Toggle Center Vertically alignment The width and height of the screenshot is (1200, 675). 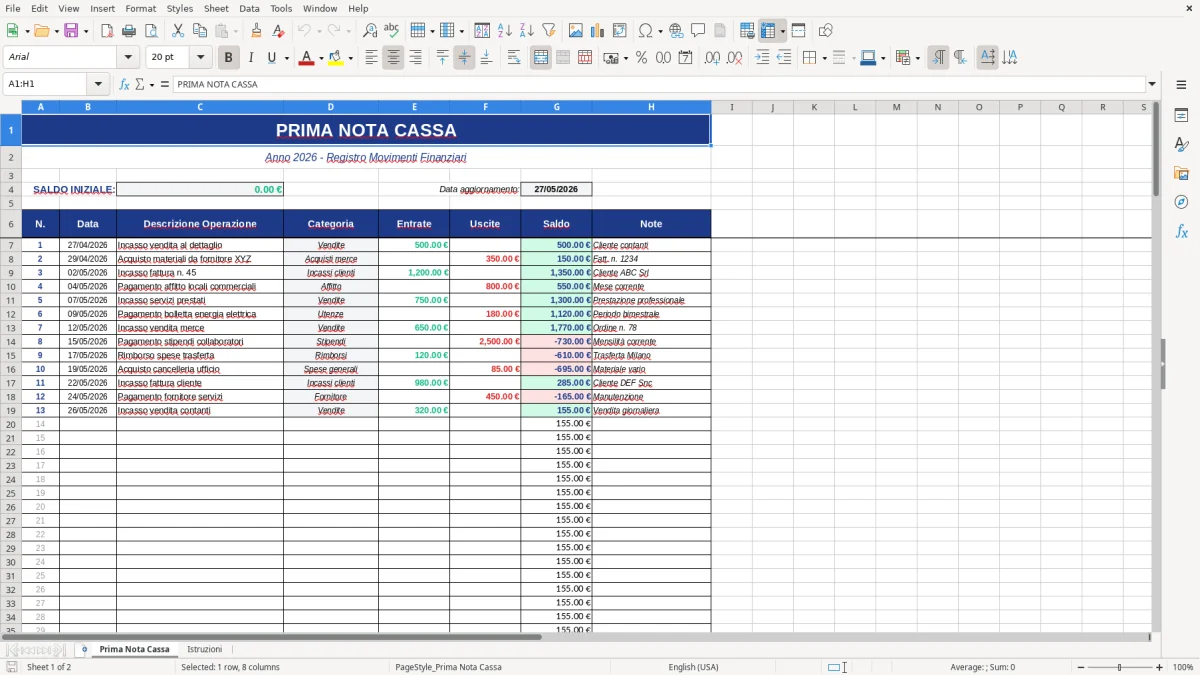pyautogui.click(x=464, y=58)
